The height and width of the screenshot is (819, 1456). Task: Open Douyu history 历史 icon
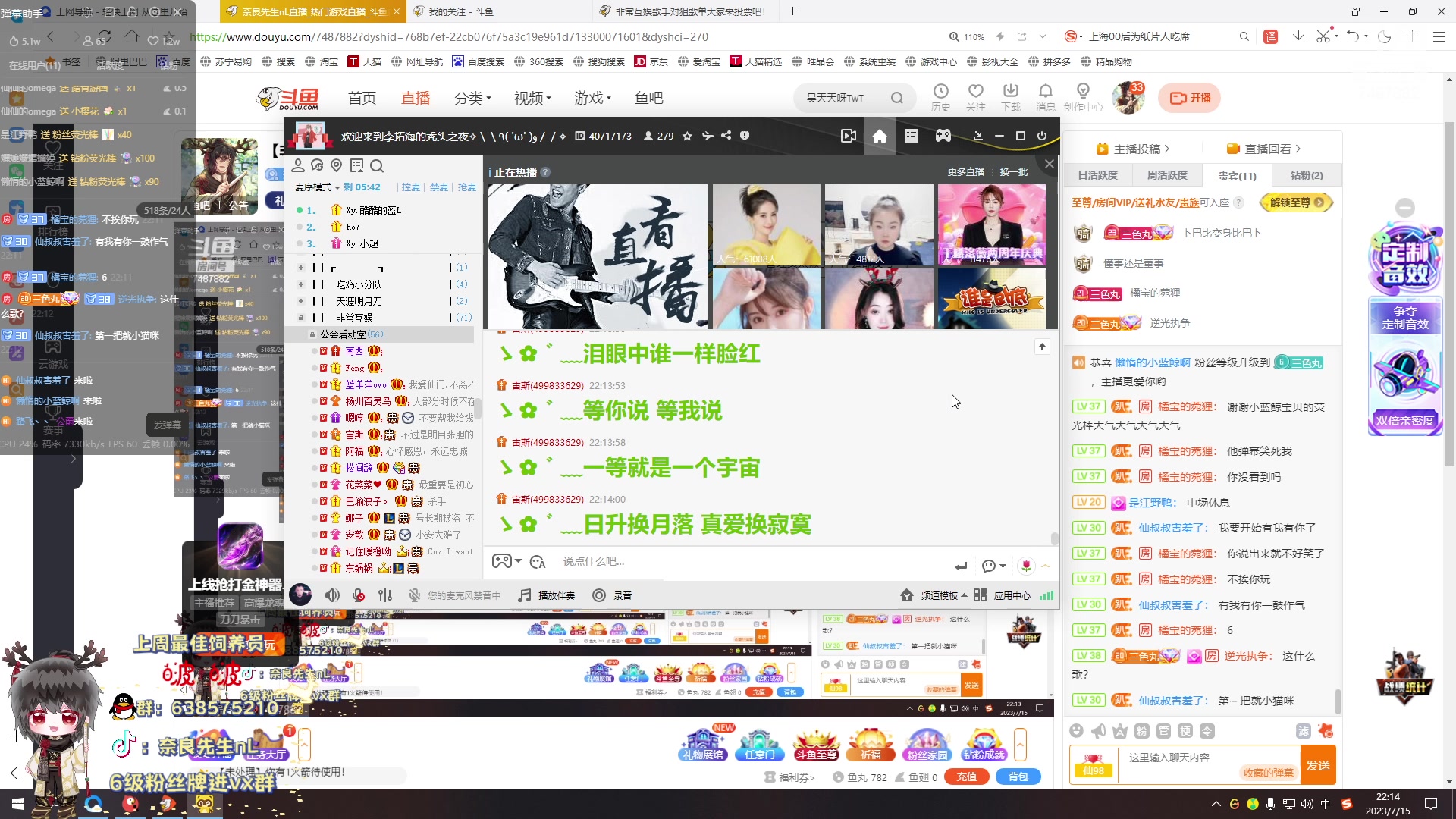941,98
